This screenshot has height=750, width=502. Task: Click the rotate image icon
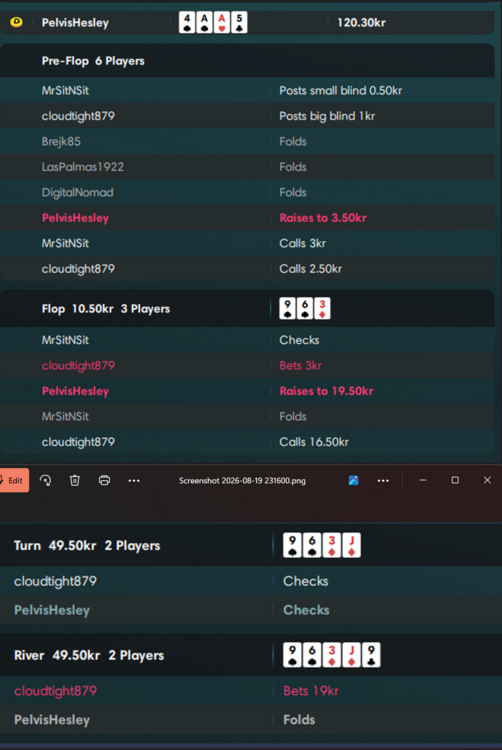(x=45, y=480)
